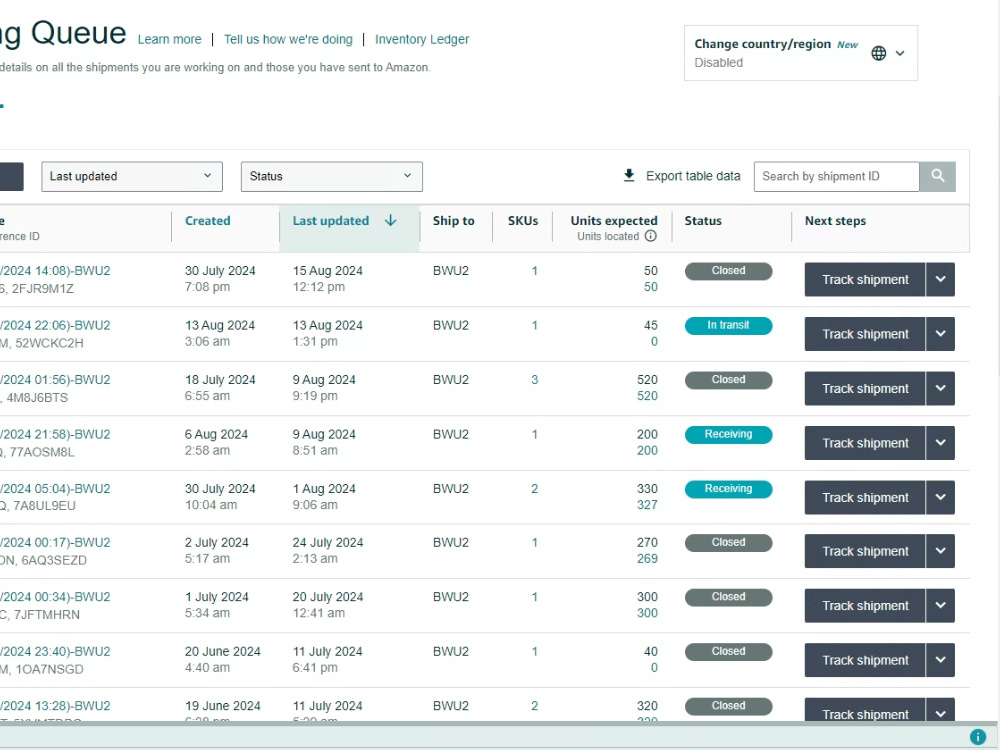Screen dimensions: 1000x750
Task: Track shipment created 6 Aug 2024
Action: pos(865,443)
